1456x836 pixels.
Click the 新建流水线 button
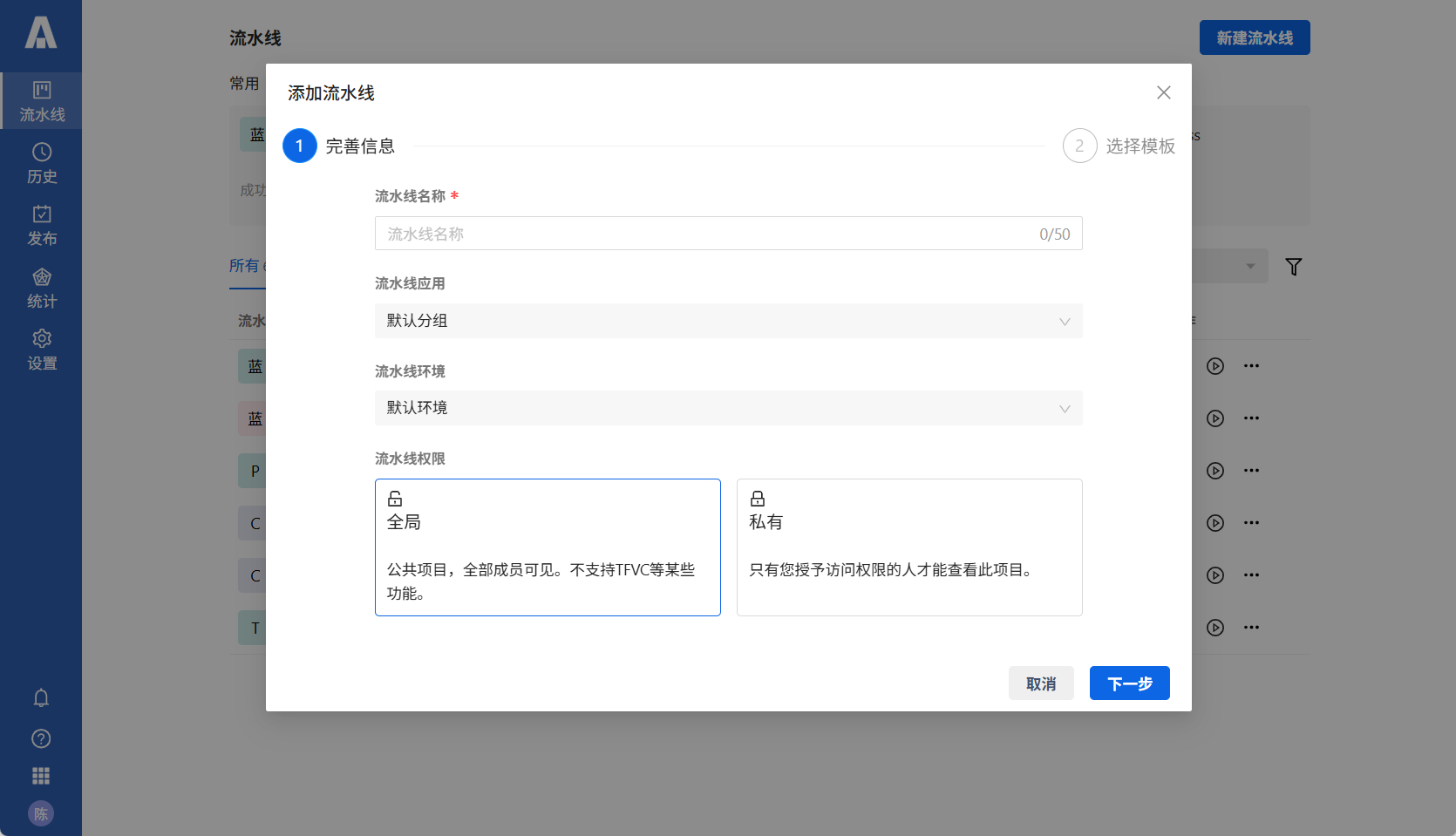click(x=1255, y=37)
